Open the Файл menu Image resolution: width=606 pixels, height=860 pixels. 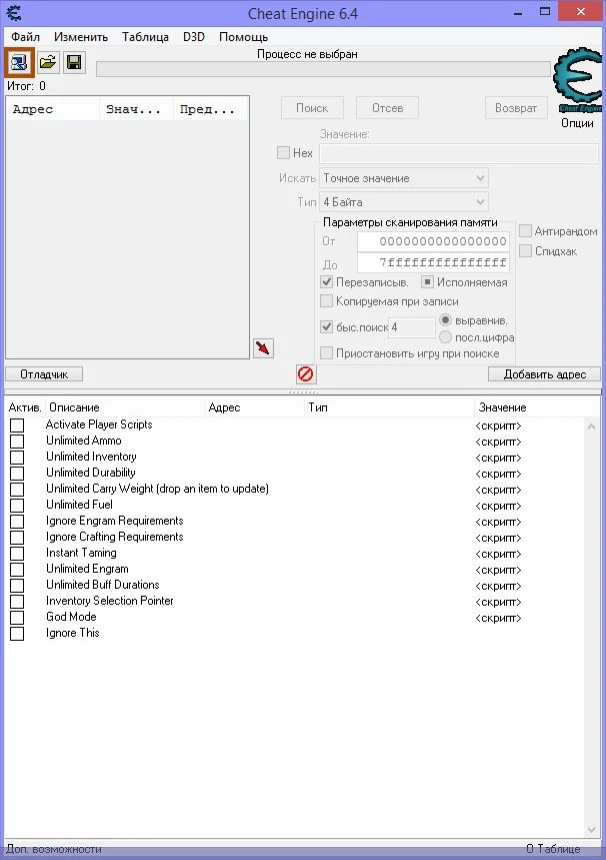pos(25,37)
